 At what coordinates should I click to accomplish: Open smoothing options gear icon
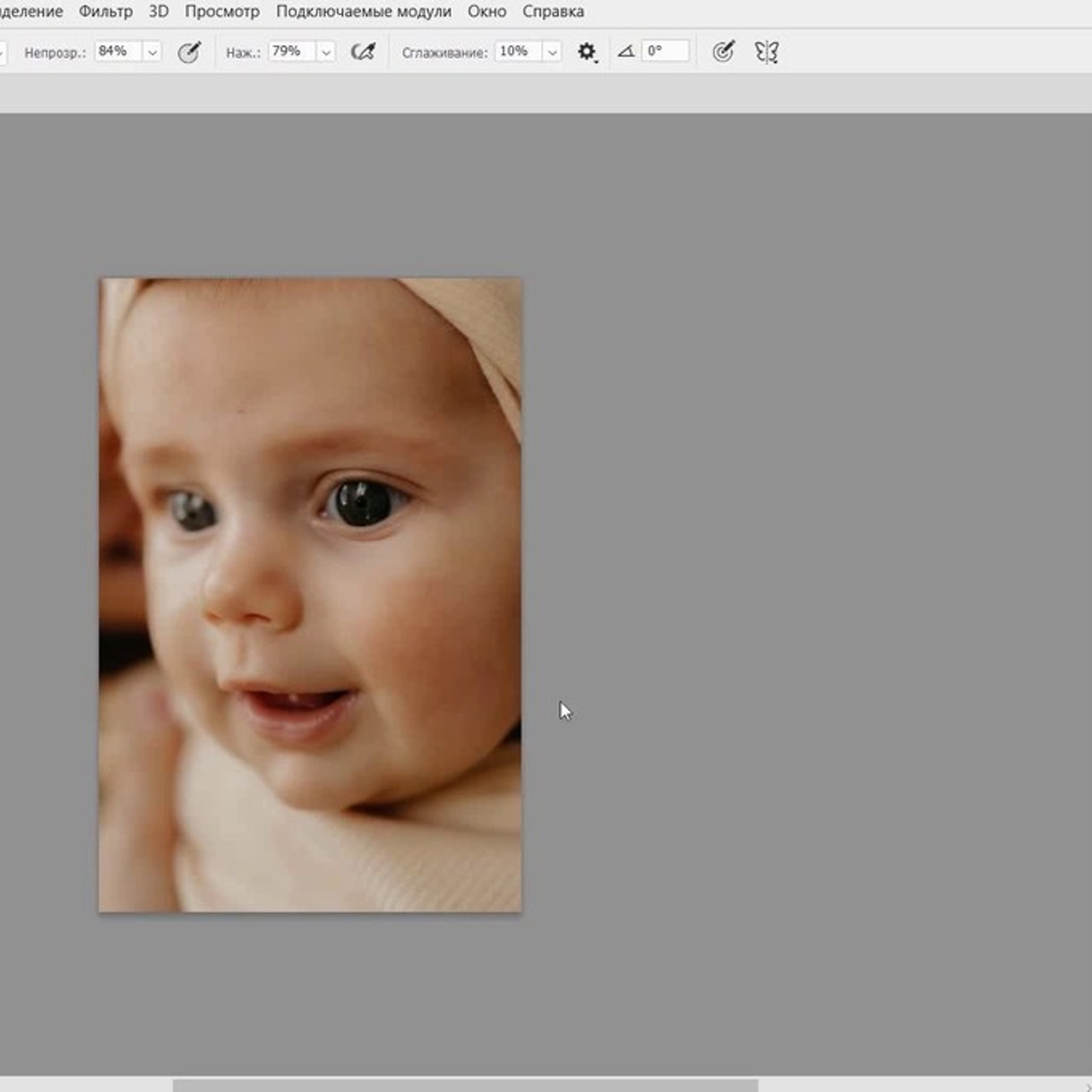click(x=586, y=52)
